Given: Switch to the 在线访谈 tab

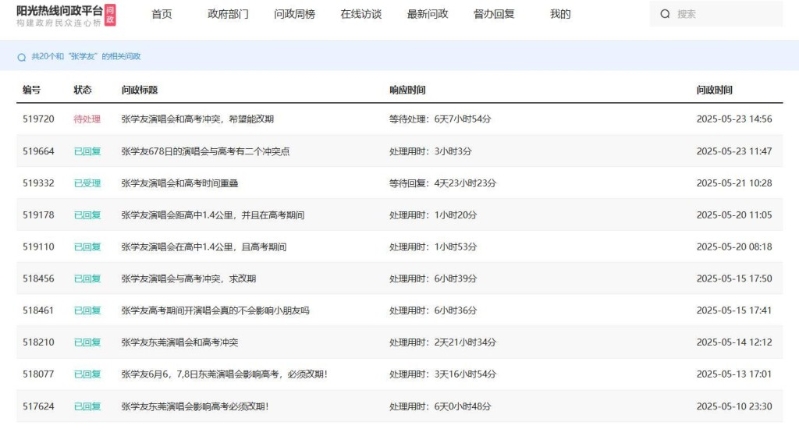Looking at the screenshot, I should 360,15.
